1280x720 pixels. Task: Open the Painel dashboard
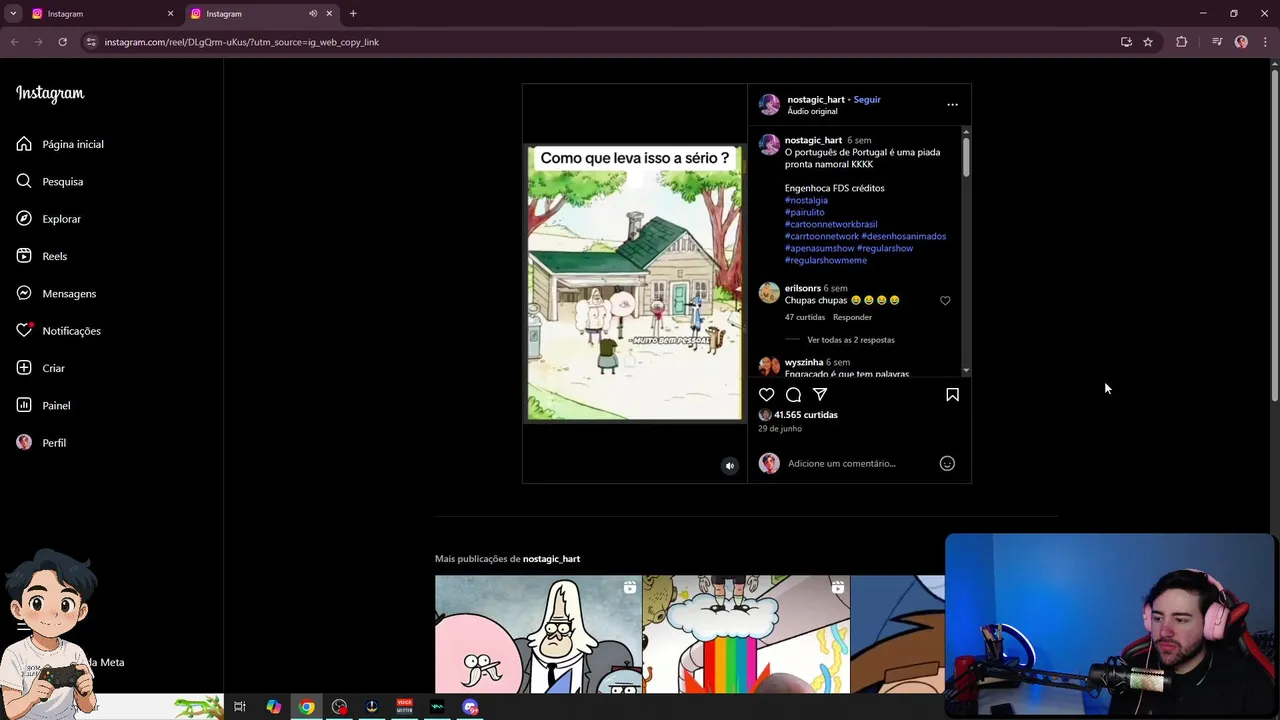coord(44,405)
